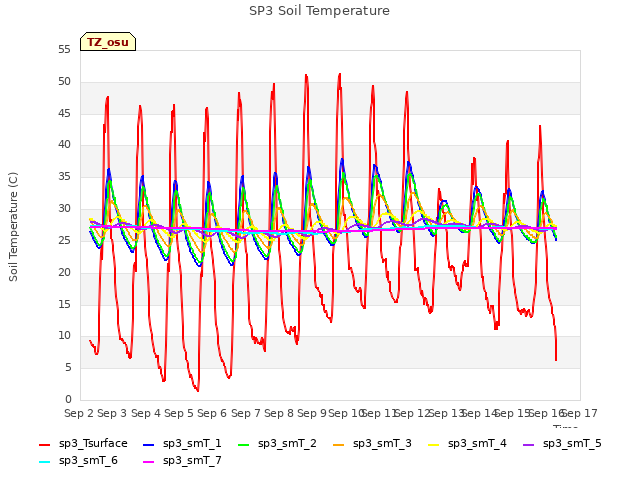
Task: Click the Sep 3 x-axis tick label
Action: tap(112, 413)
